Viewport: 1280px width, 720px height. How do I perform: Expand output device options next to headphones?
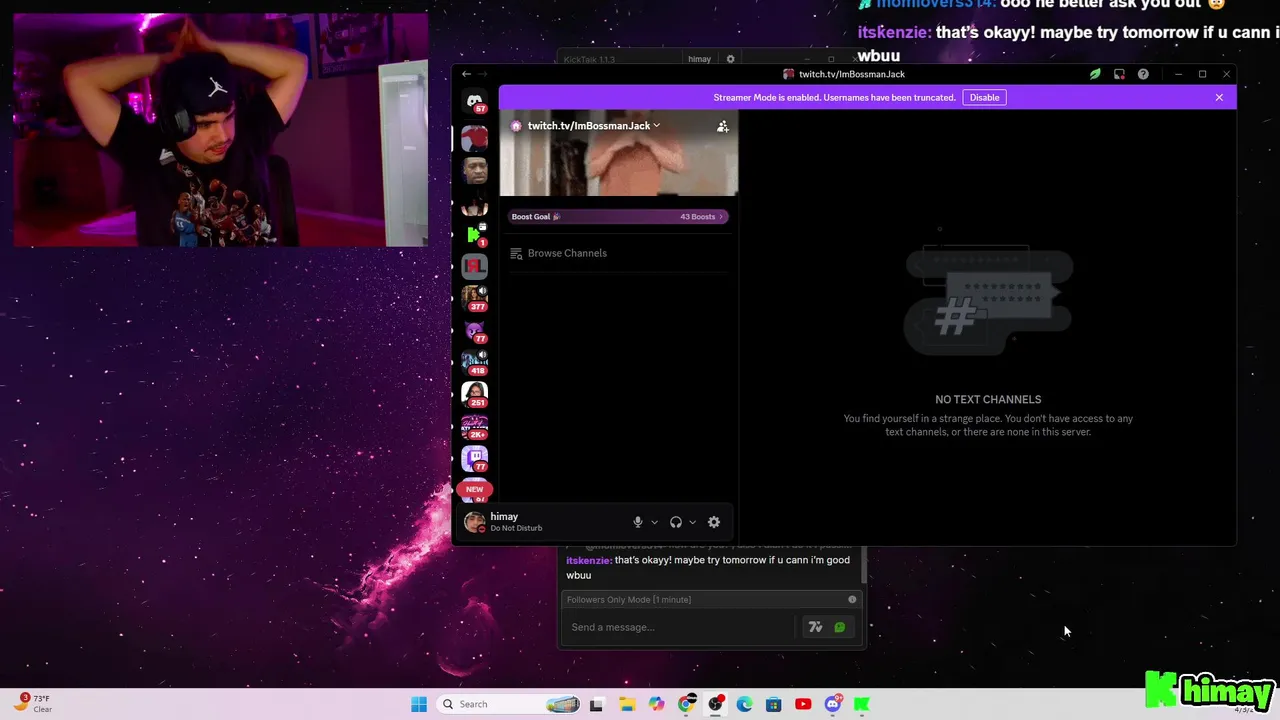(x=692, y=522)
